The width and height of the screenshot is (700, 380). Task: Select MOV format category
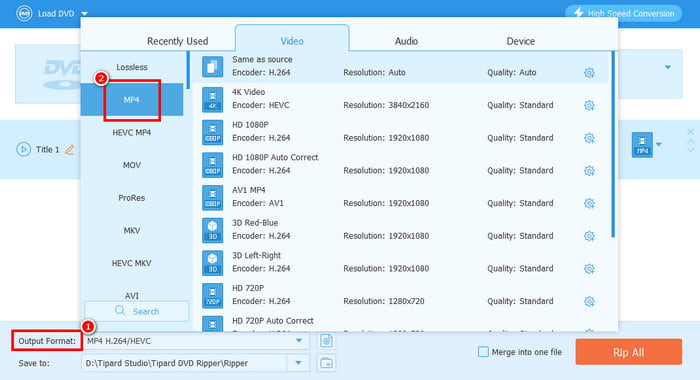coord(132,165)
